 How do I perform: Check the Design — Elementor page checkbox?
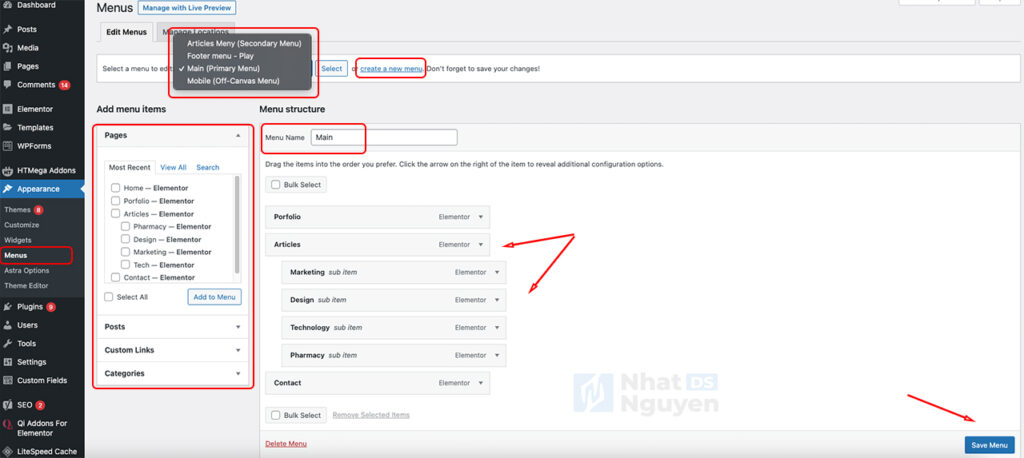click(125, 239)
